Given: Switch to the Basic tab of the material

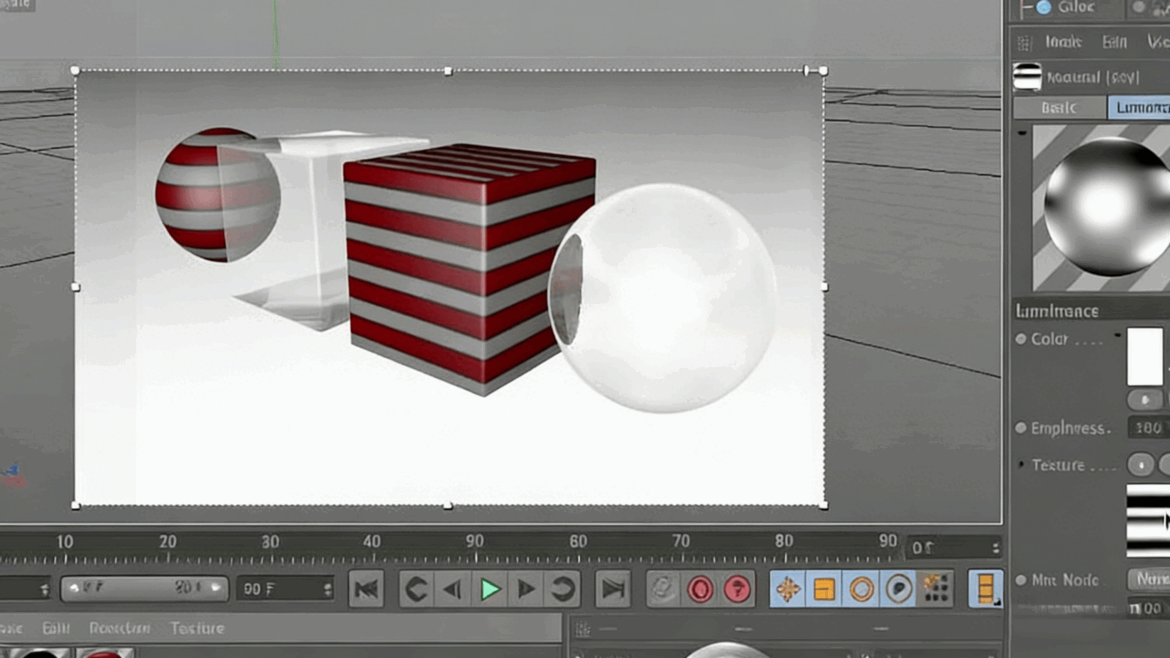Looking at the screenshot, I should (x=1058, y=107).
